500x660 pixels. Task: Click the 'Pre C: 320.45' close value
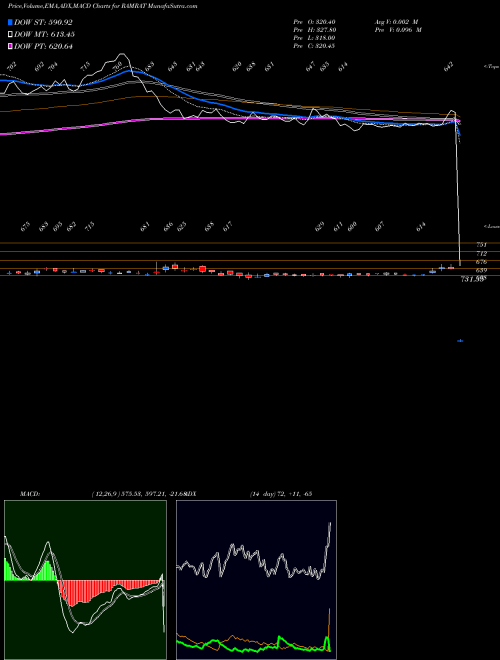click(x=314, y=46)
